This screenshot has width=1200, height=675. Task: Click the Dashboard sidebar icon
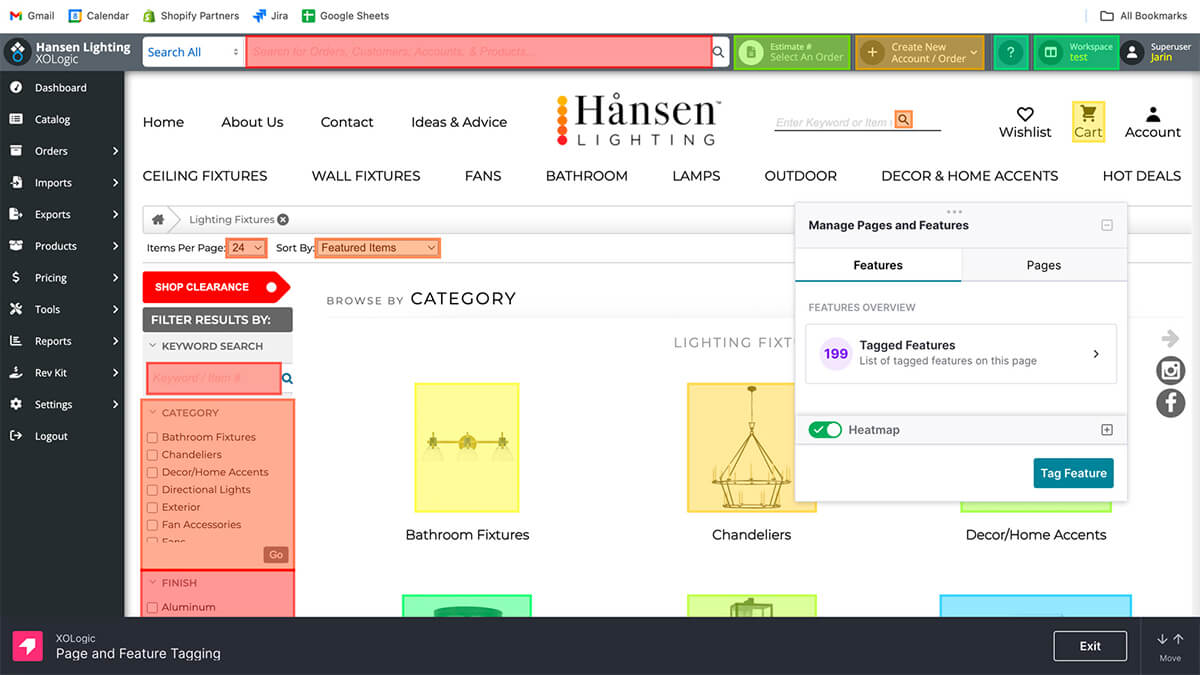click(16, 87)
